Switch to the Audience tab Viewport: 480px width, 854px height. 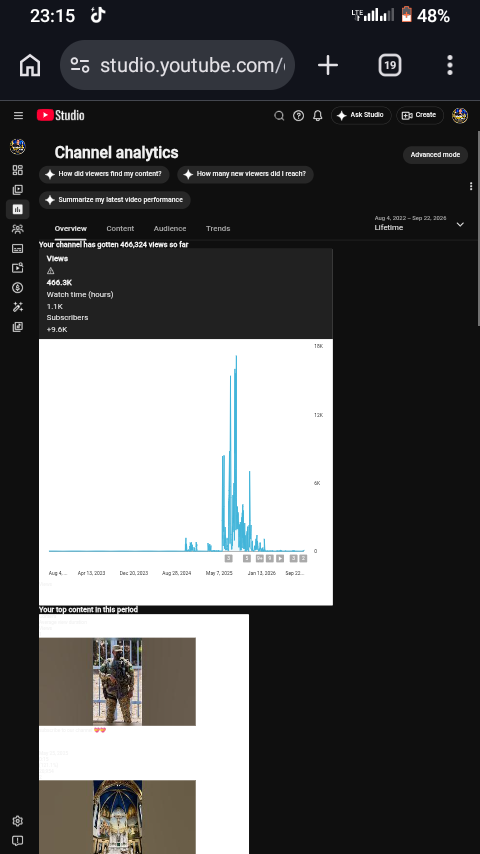[170, 228]
